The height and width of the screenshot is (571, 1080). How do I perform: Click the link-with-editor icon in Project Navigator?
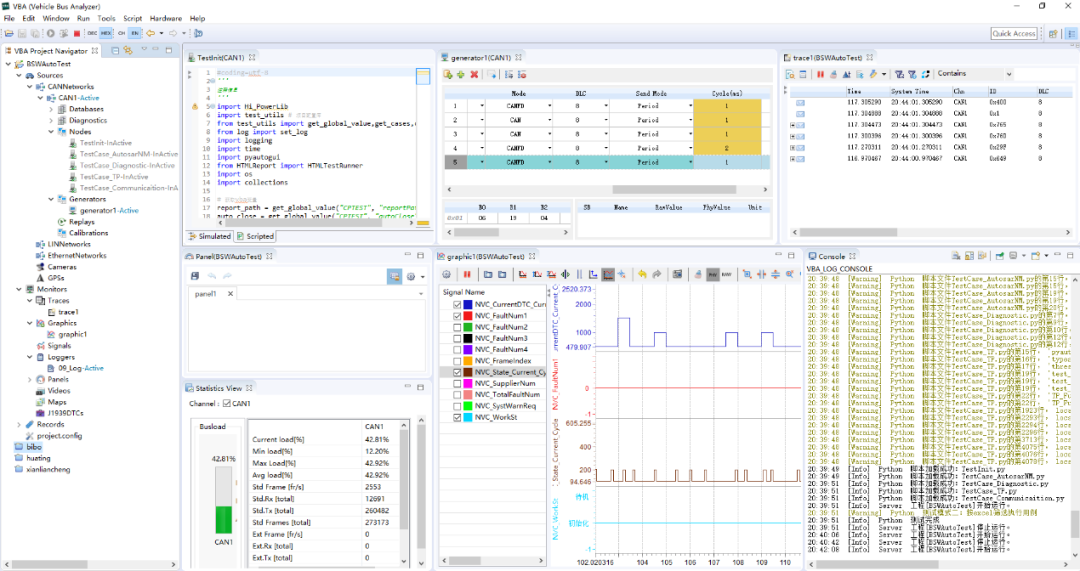pyautogui.click(x=127, y=50)
